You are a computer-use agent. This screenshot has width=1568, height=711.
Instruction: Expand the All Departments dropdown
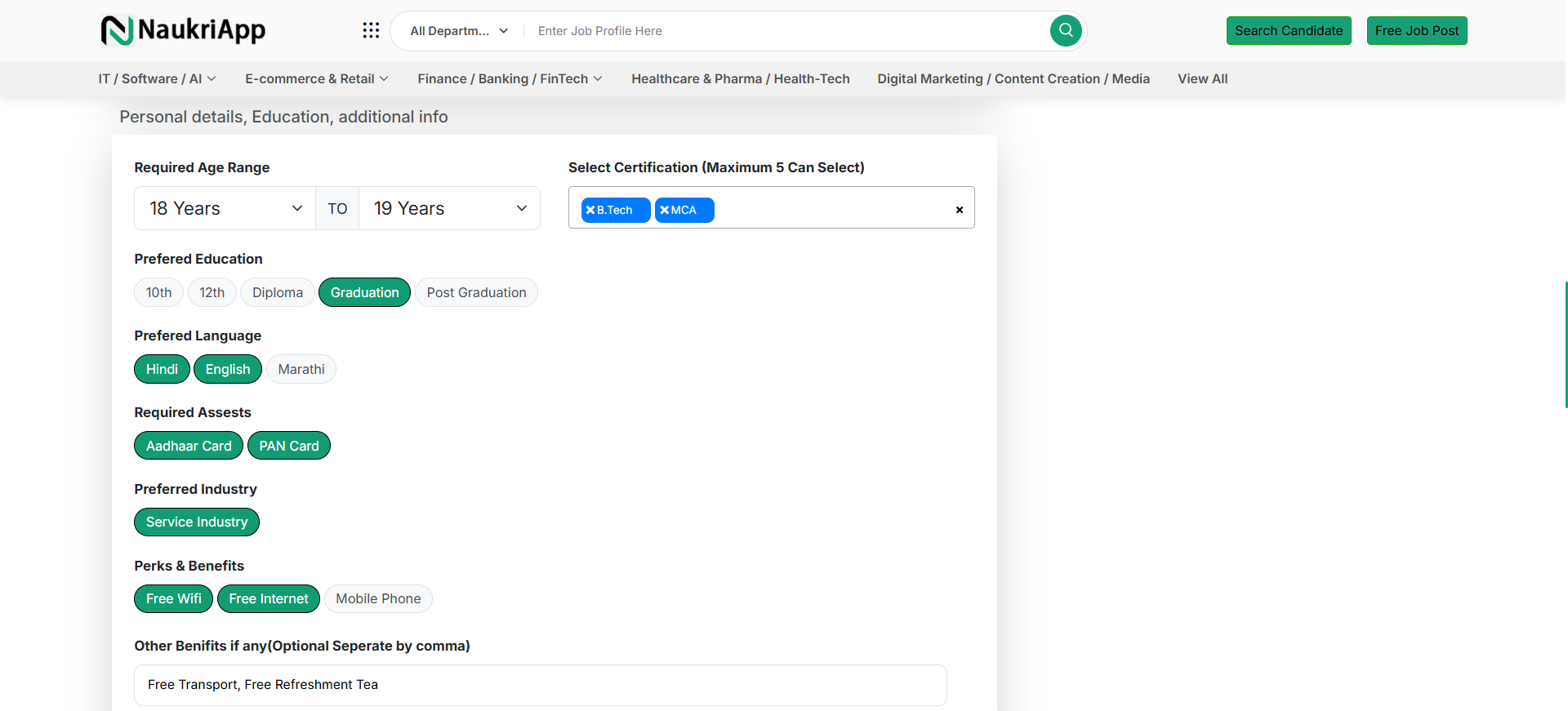coord(459,31)
